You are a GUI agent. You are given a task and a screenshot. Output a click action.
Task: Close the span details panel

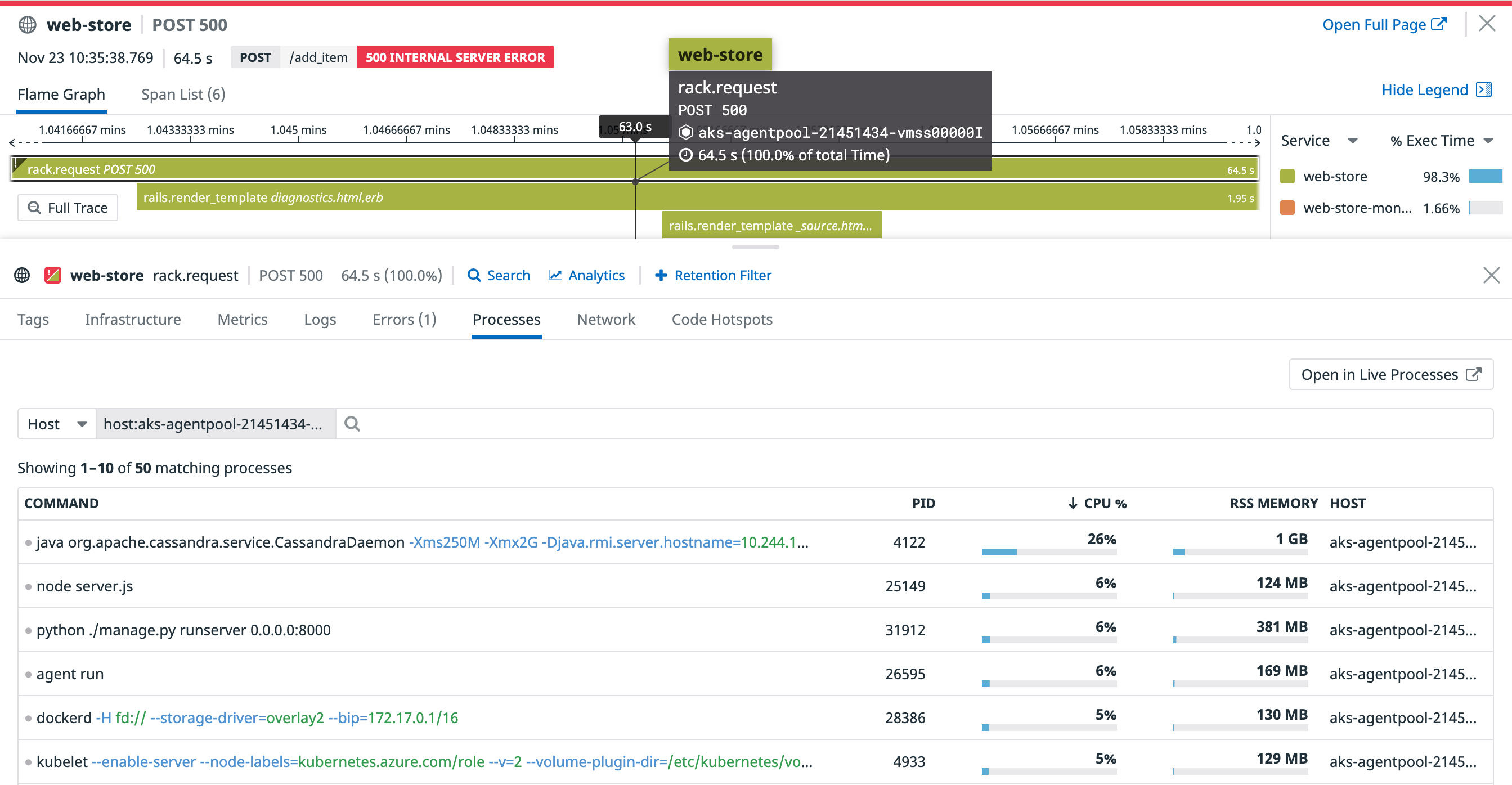(1491, 275)
